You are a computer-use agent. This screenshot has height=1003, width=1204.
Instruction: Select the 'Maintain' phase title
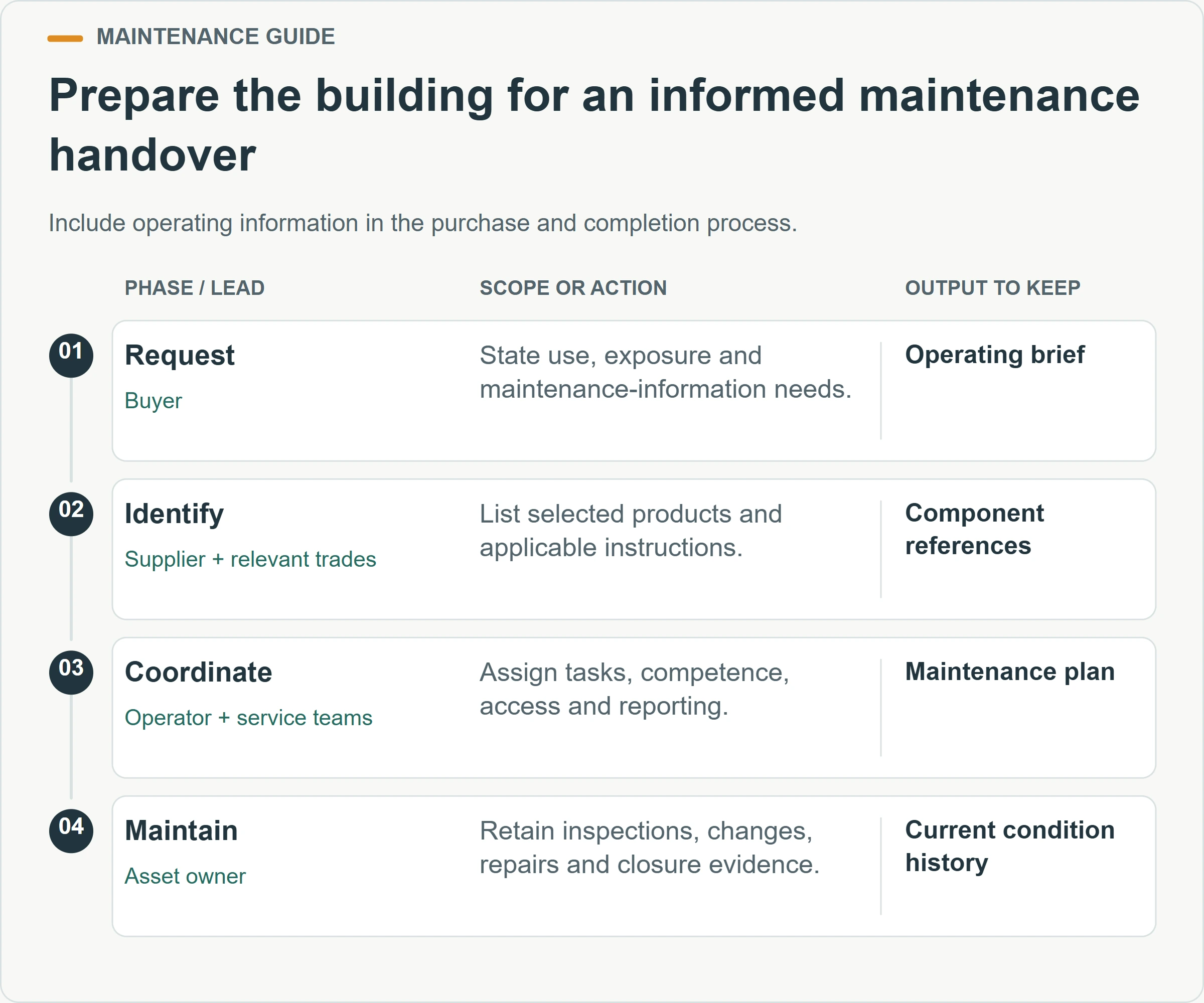click(181, 831)
